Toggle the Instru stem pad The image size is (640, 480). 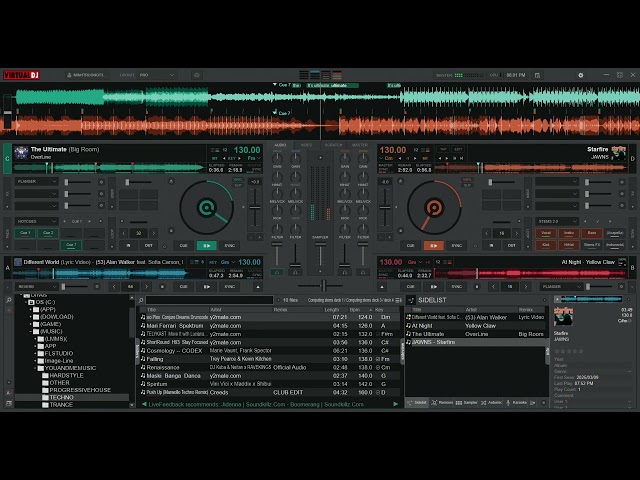coord(569,233)
